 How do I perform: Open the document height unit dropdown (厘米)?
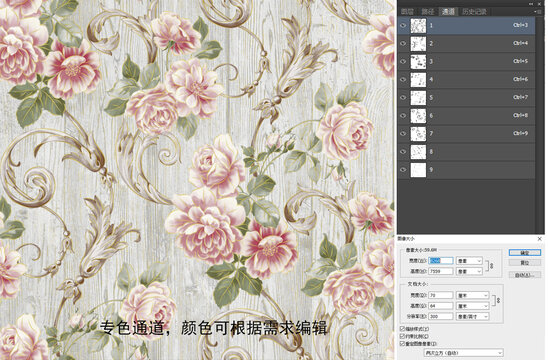pyautogui.click(x=473, y=306)
